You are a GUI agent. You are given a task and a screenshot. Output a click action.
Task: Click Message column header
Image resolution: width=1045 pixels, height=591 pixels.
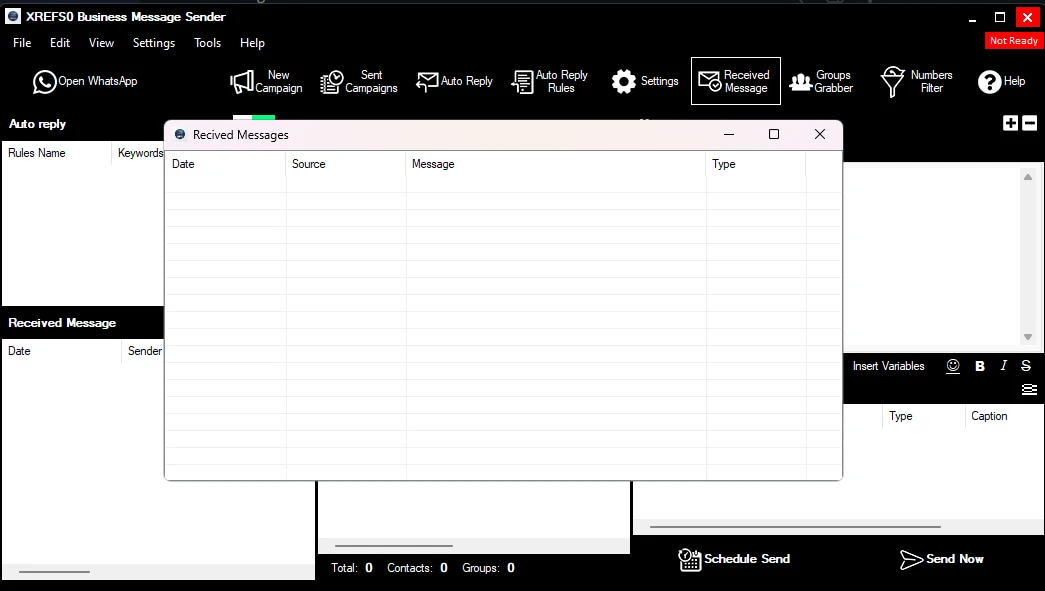click(x=555, y=164)
